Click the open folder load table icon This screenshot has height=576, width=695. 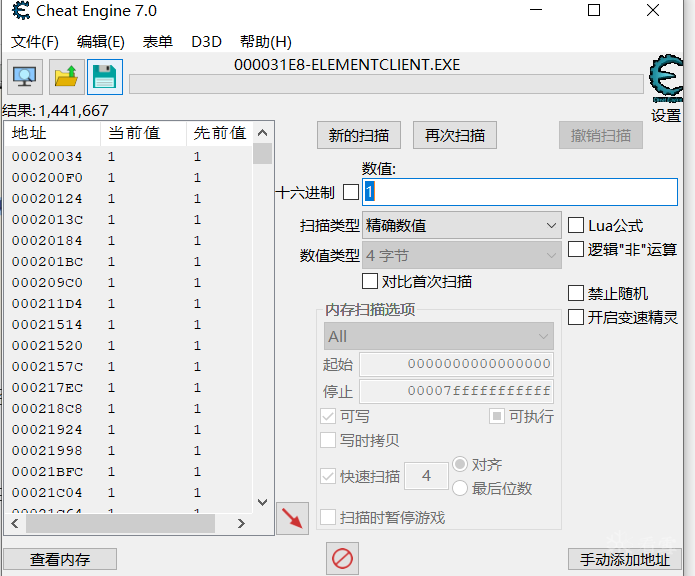point(66,77)
